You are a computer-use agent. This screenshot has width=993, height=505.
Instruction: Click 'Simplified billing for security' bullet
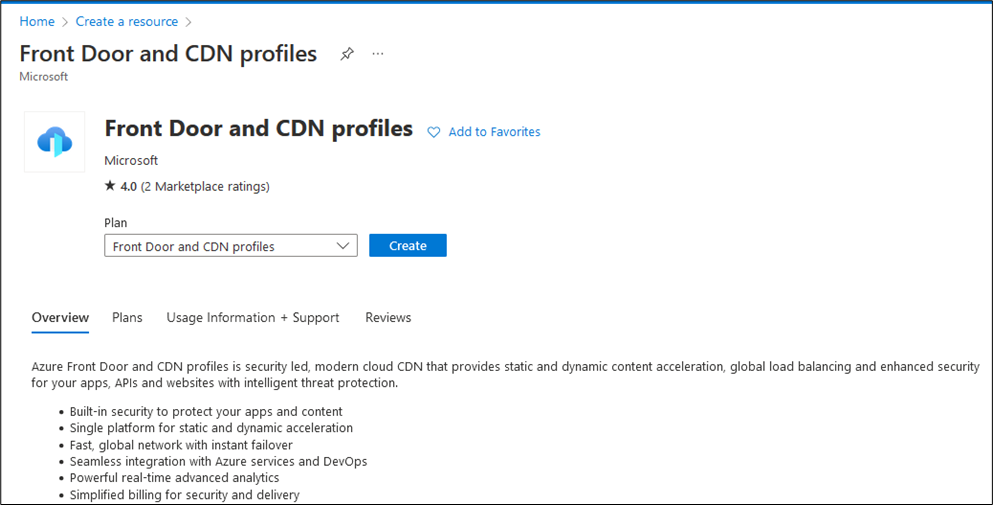coord(184,494)
